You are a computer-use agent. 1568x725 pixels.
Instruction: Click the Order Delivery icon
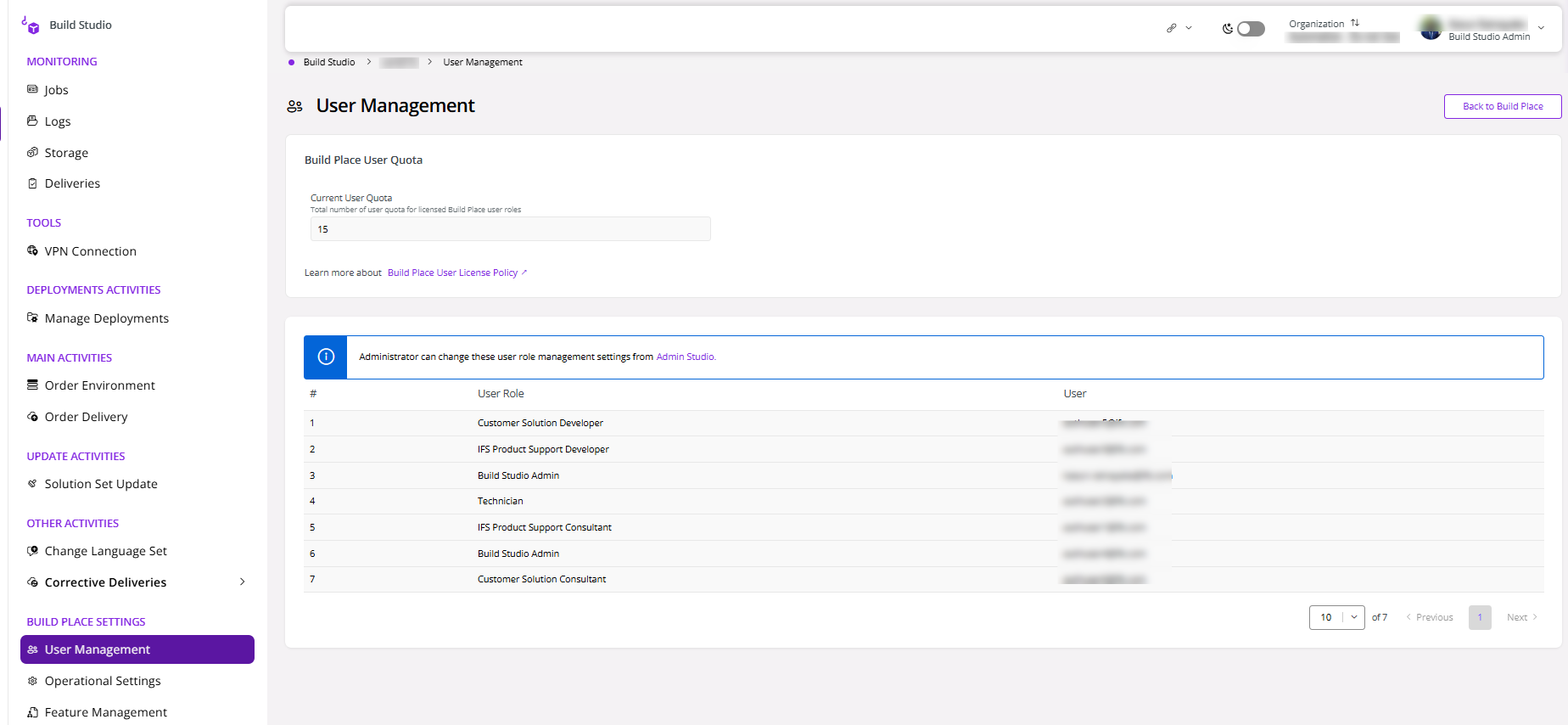[x=32, y=416]
